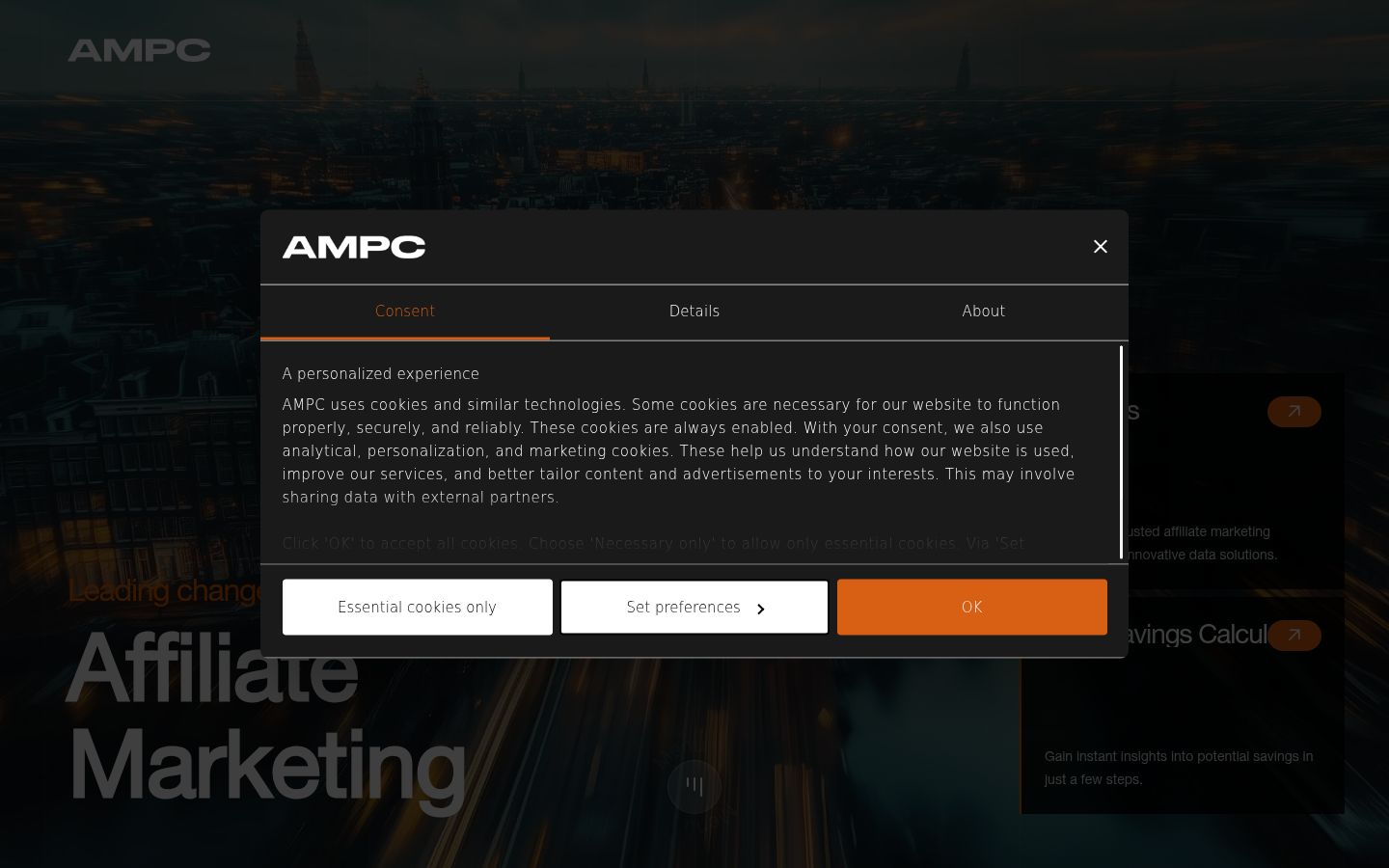Click the 'Affiliate Marketing' hero heading
The height and width of the screenshot is (868, 1389).
tap(266, 716)
